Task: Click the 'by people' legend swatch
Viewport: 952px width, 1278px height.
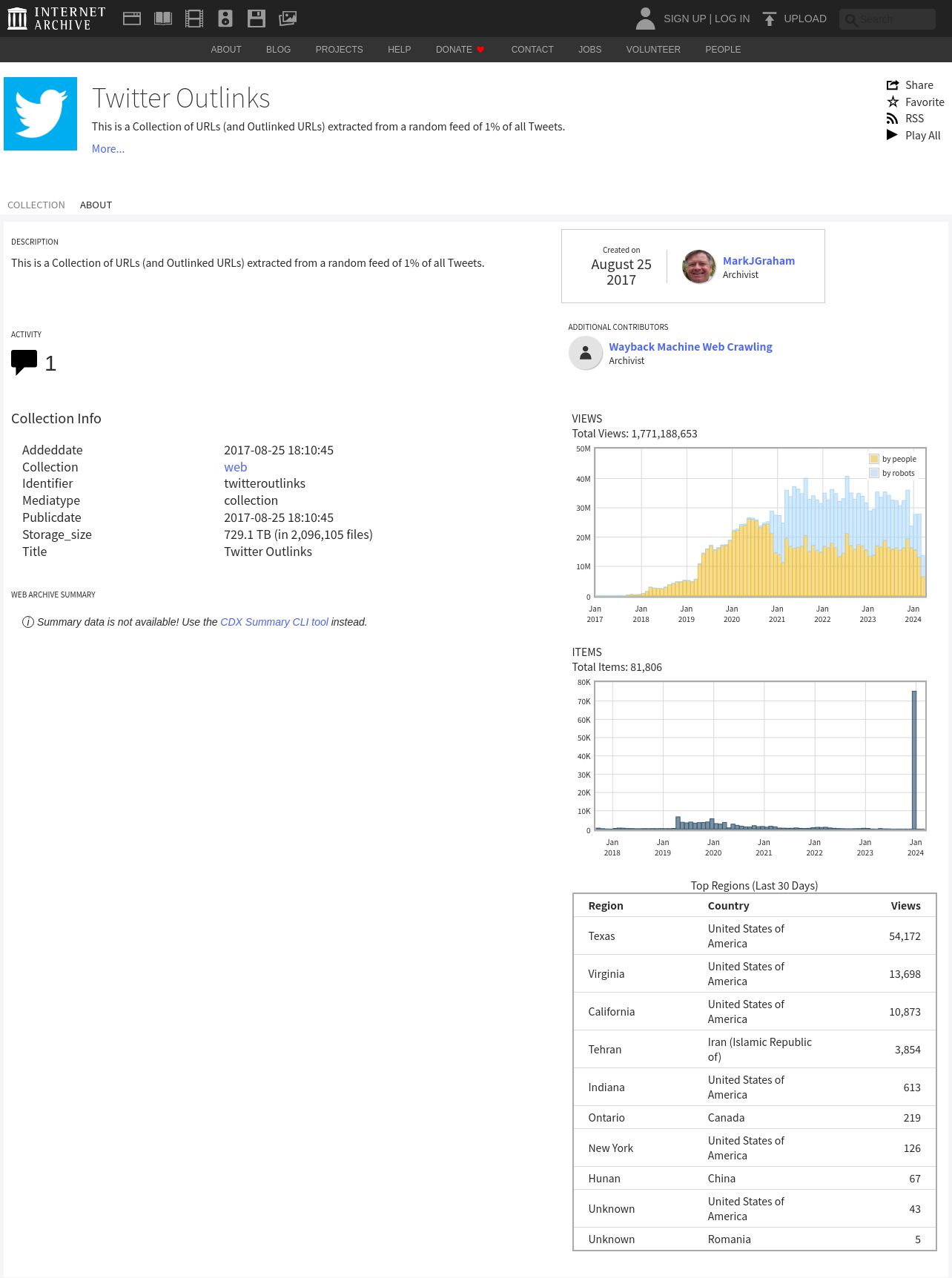Action: (874, 459)
